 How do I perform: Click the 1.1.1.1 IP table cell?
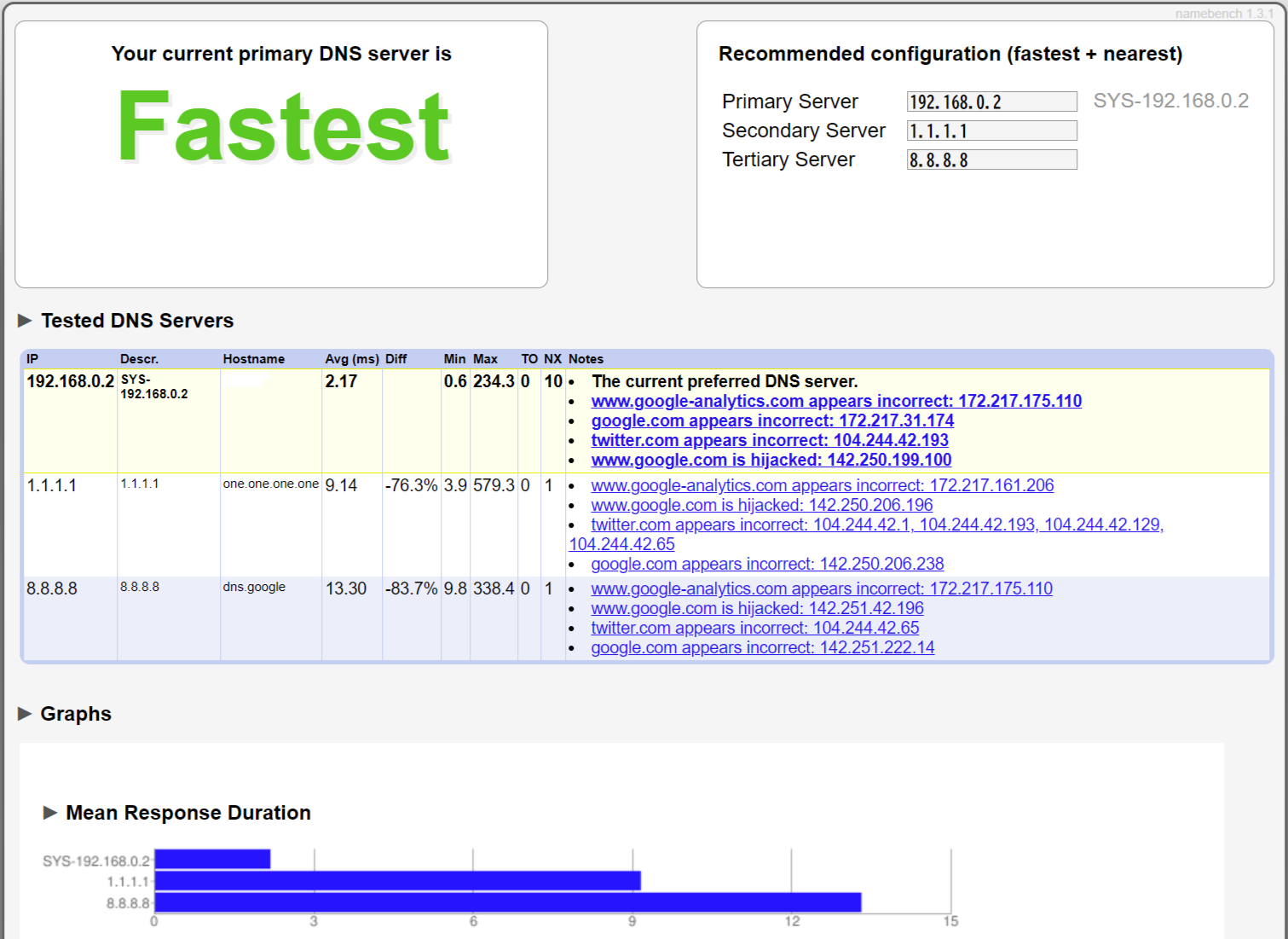[52, 485]
